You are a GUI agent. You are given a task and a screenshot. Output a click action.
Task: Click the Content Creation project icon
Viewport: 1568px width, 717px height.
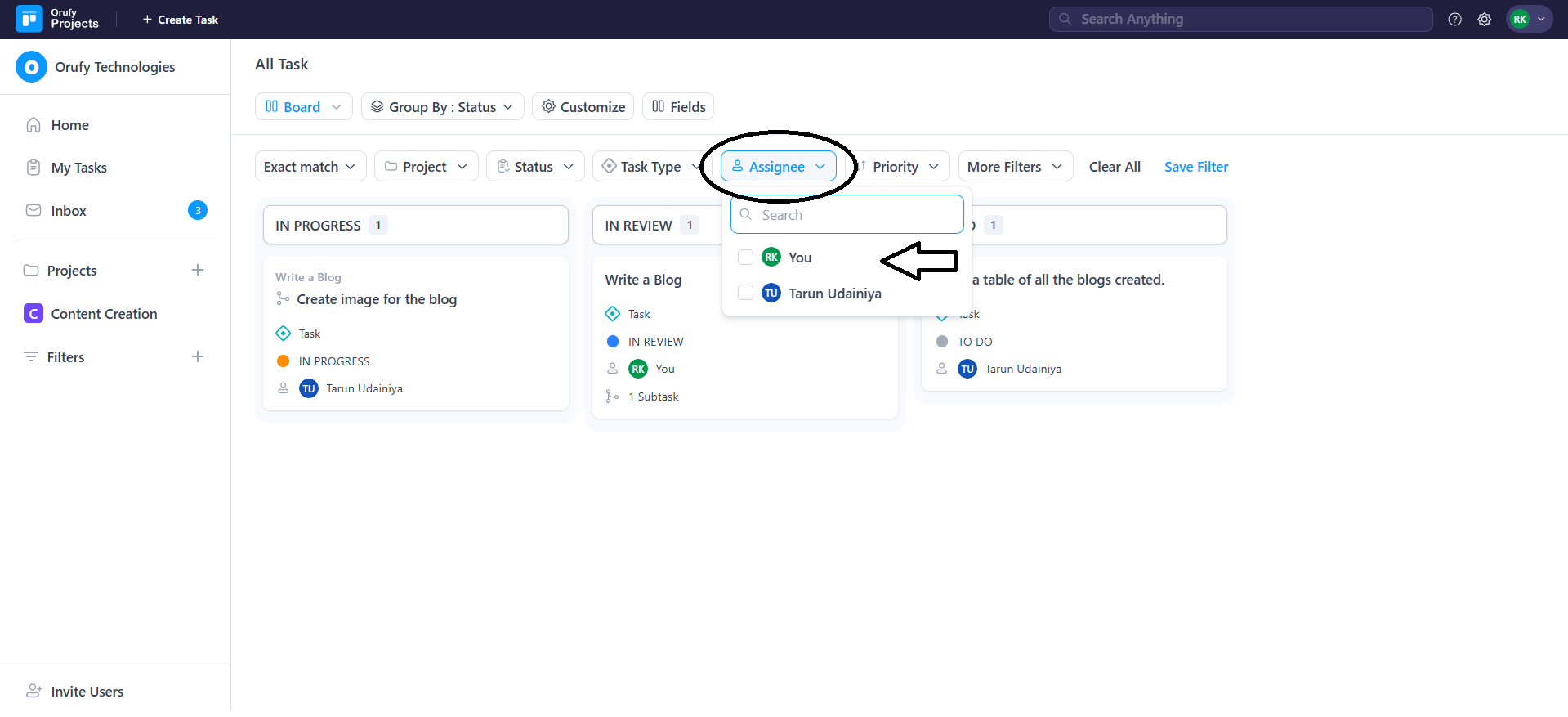(34, 314)
